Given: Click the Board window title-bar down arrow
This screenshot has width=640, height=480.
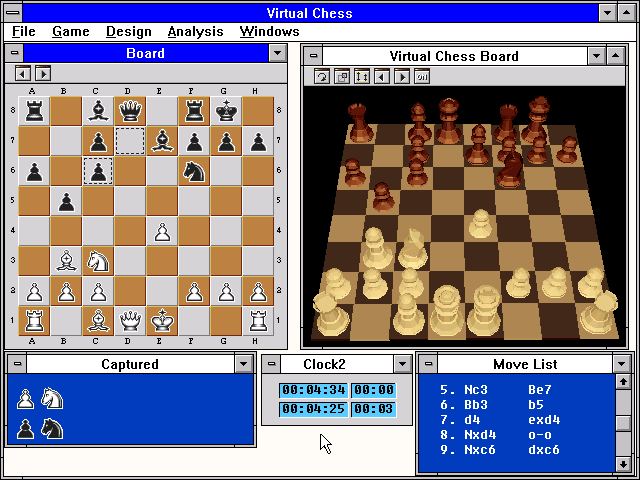Looking at the screenshot, I should pos(278,53).
